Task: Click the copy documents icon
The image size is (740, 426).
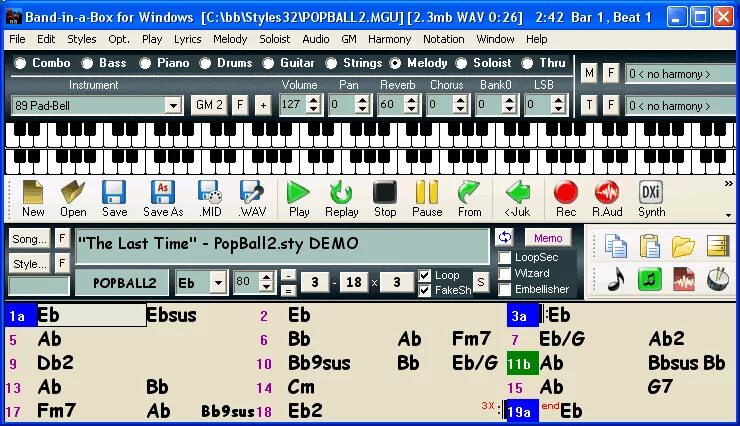Action: (616, 246)
